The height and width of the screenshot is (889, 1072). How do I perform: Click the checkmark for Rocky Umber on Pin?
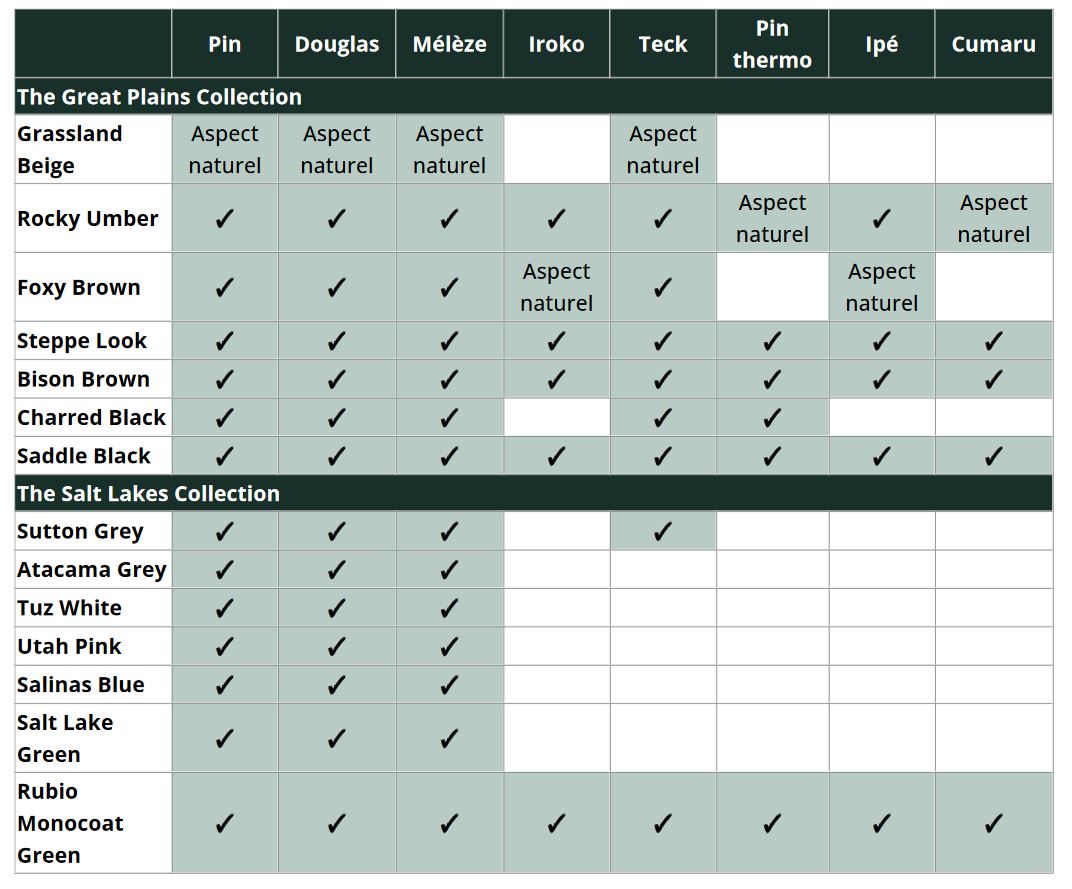point(224,219)
